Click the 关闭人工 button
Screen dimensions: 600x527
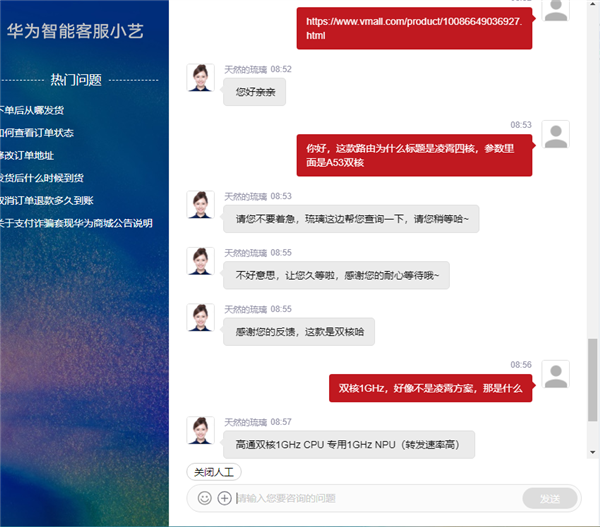214,472
